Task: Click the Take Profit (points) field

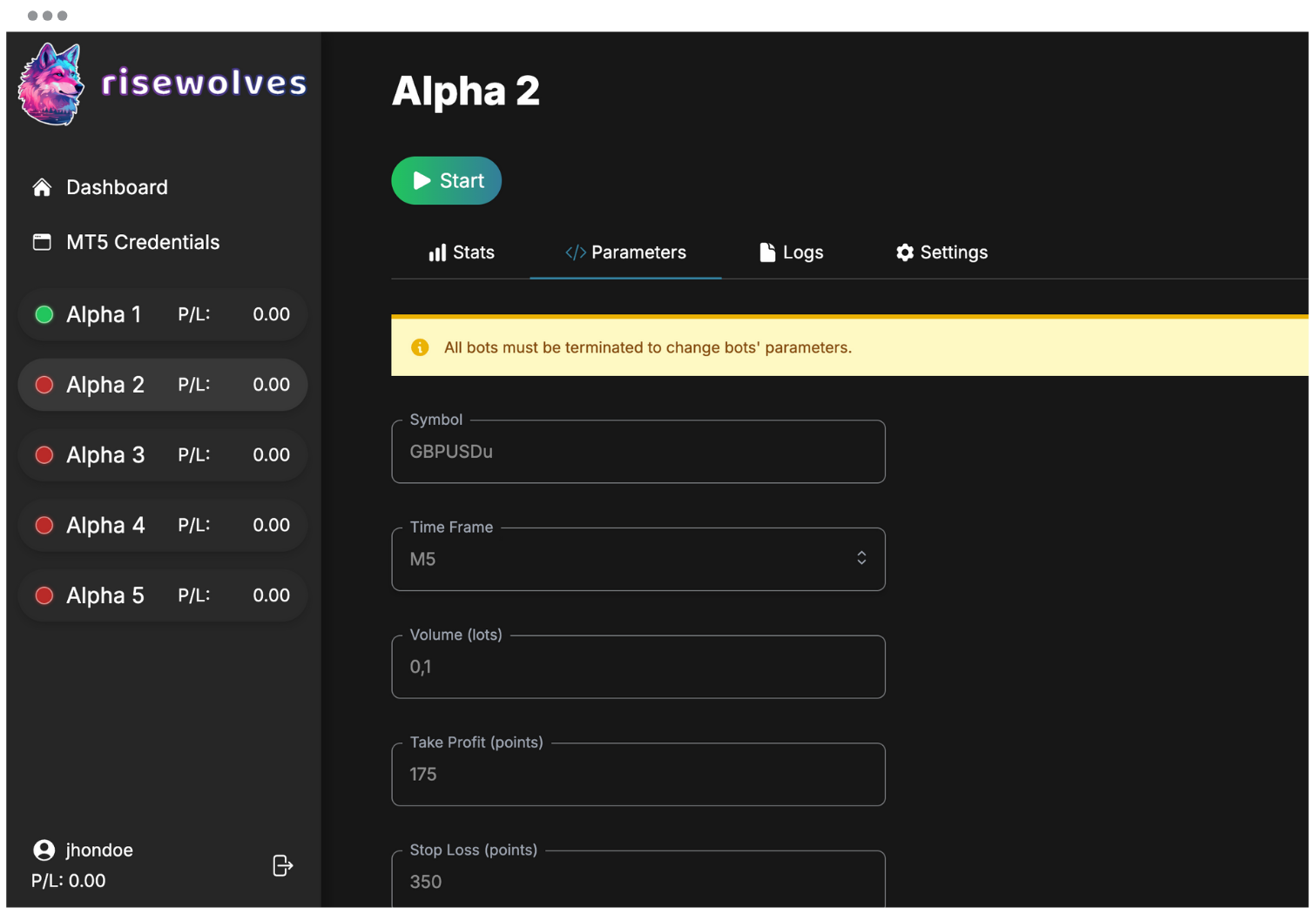Action: pos(638,775)
